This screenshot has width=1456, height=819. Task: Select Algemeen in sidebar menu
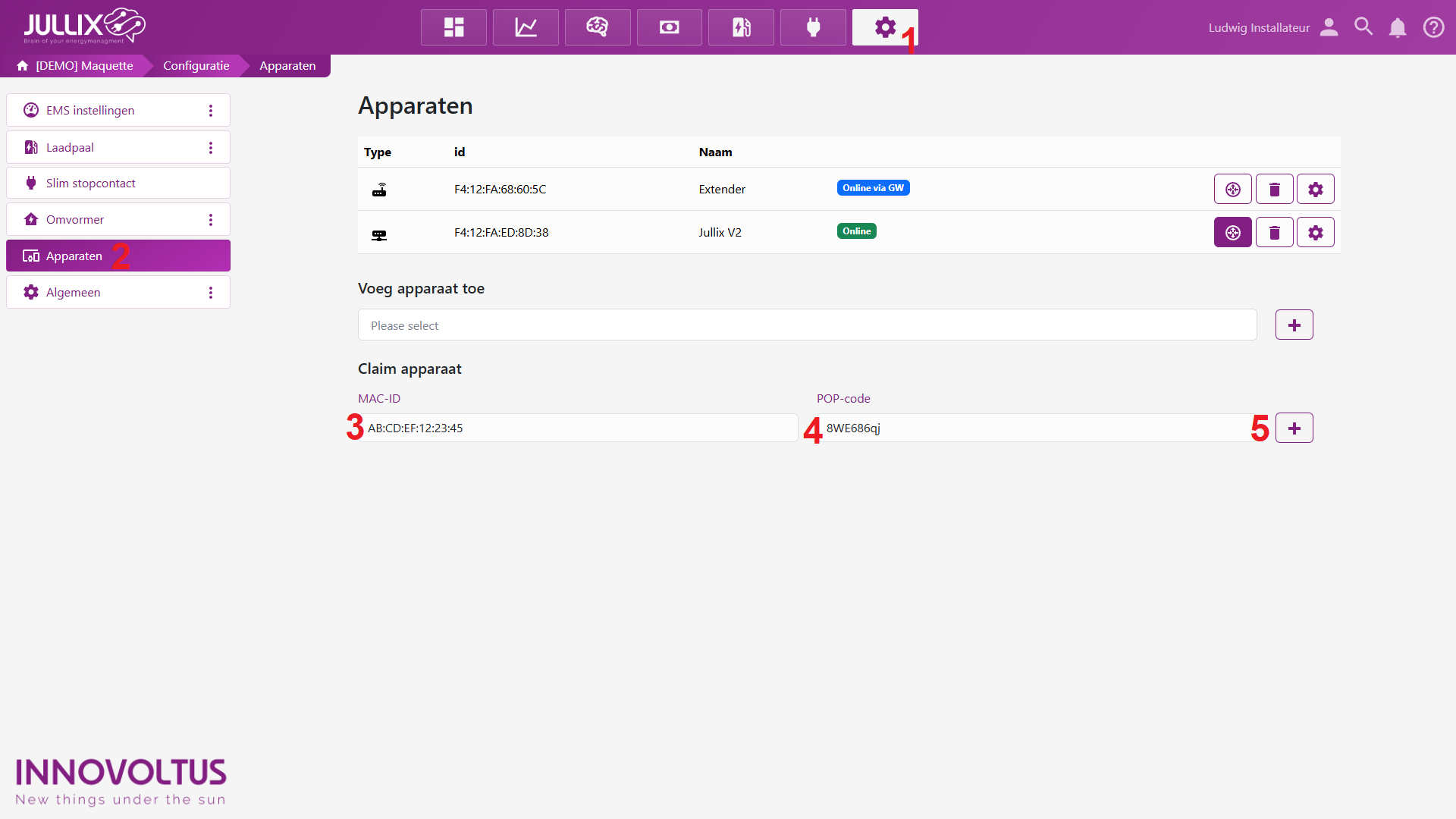pyautogui.click(x=74, y=293)
